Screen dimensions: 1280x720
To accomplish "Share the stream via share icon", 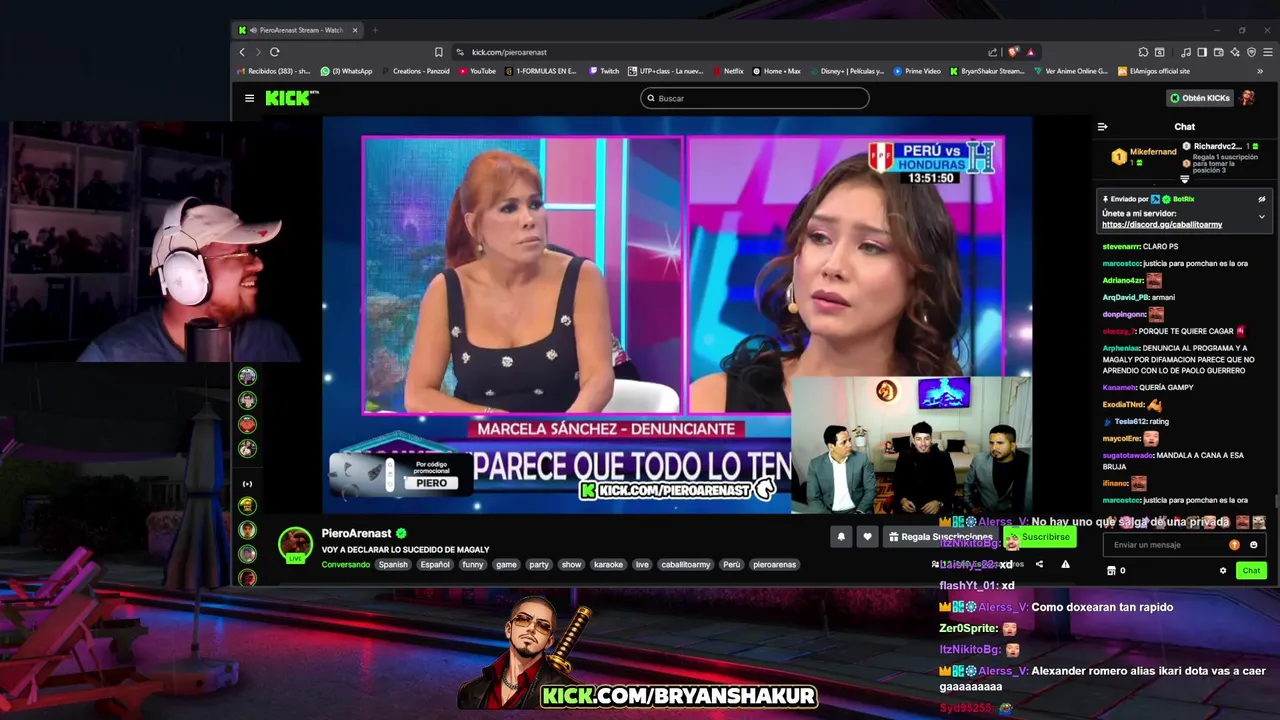I will pyautogui.click(x=1039, y=564).
